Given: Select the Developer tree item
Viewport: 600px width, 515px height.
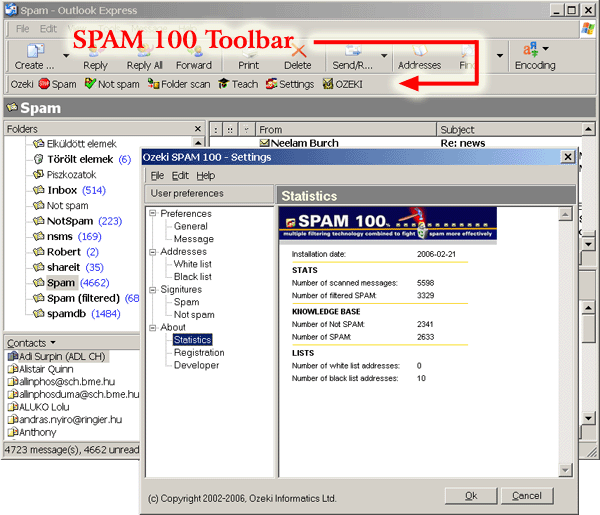Looking at the screenshot, I should point(196,365).
